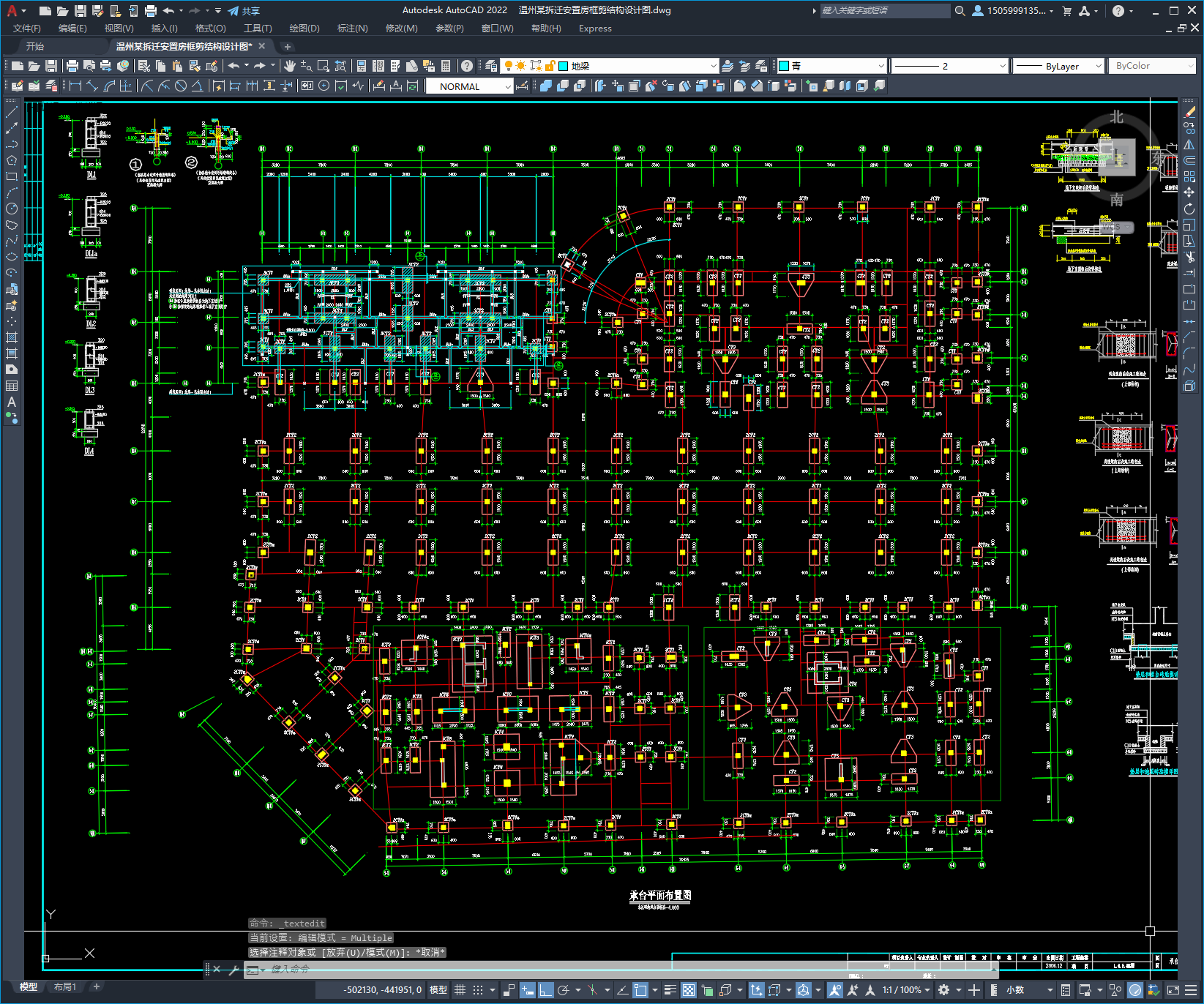Image resolution: width=1204 pixels, height=1004 pixels.
Task: Open the ByColor plot style dropdown
Action: pos(1152,66)
